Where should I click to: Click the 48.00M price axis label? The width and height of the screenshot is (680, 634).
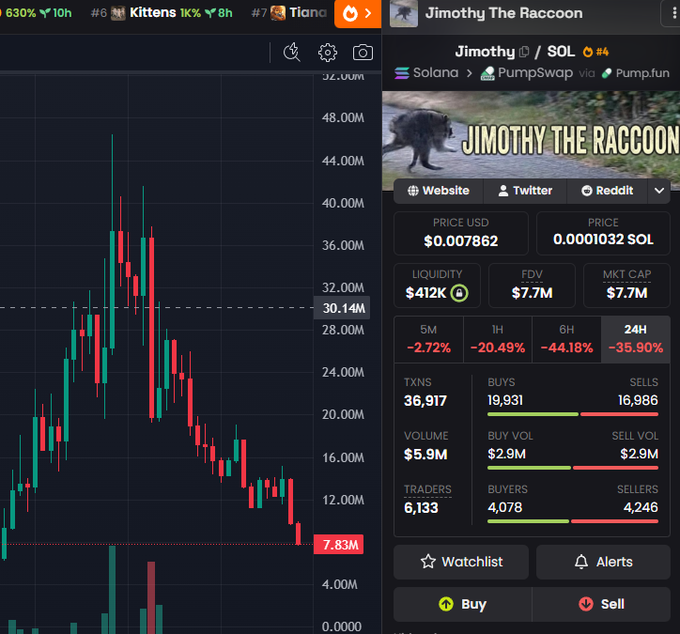(343, 118)
